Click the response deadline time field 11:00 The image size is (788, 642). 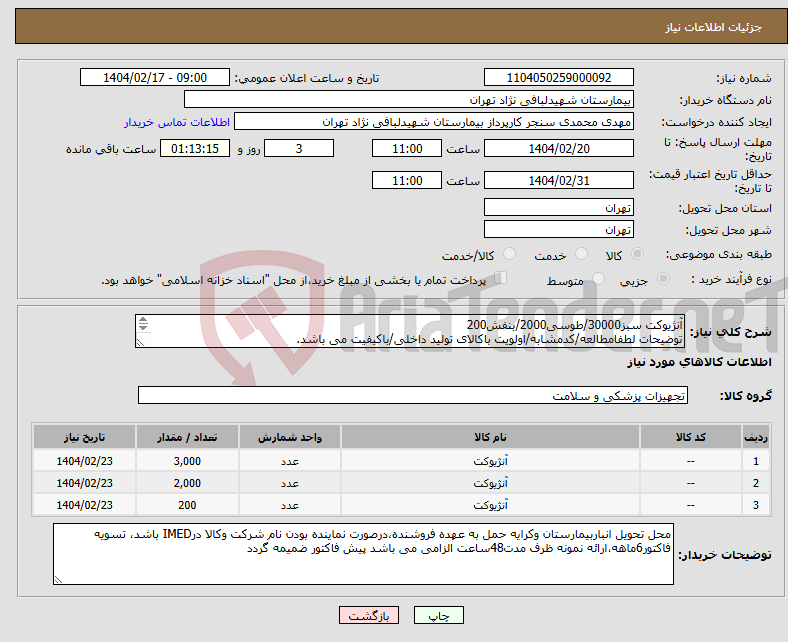click(407, 148)
